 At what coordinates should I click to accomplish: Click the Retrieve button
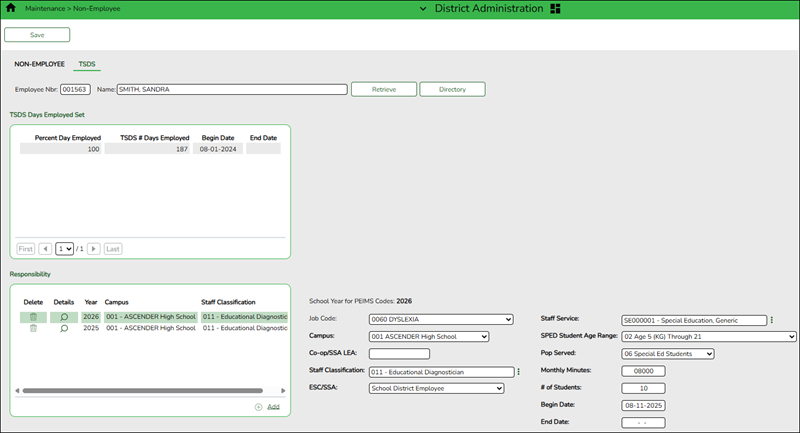click(x=383, y=89)
